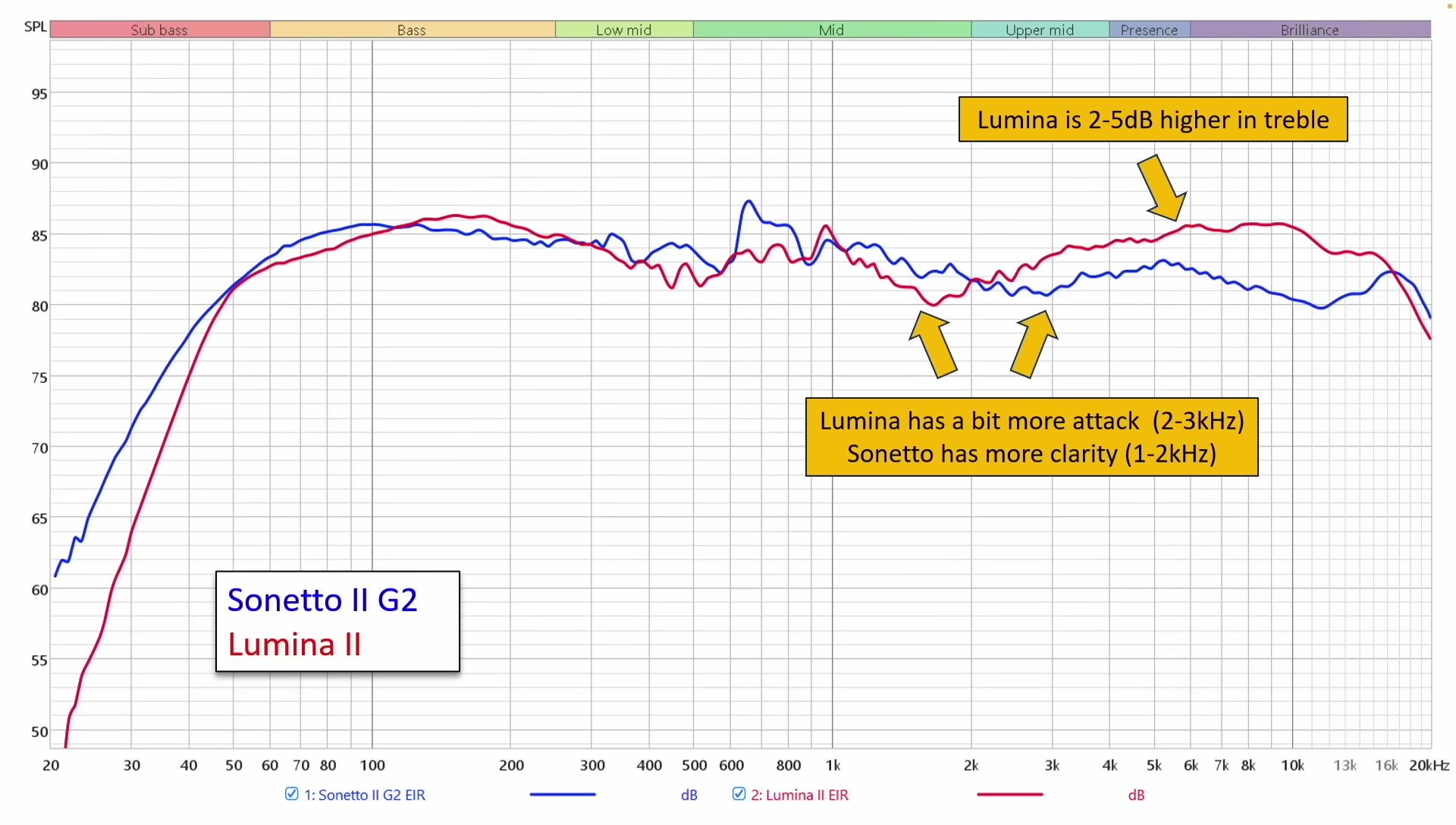Click the 5k frequency axis label
1456x825 pixels.
click(1154, 765)
